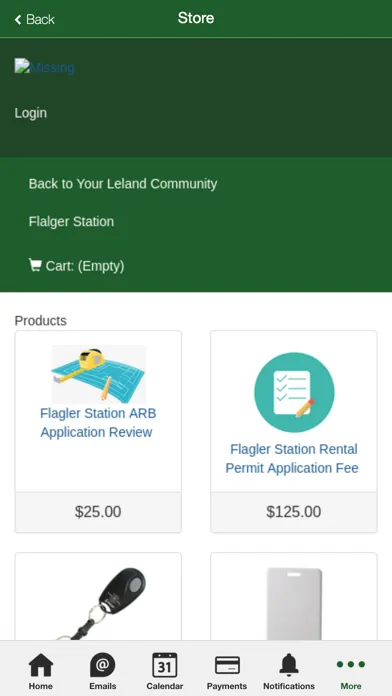Image resolution: width=392 pixels, height=696 pixels.
Task: Open the Login link
Action: click(31, 113)
